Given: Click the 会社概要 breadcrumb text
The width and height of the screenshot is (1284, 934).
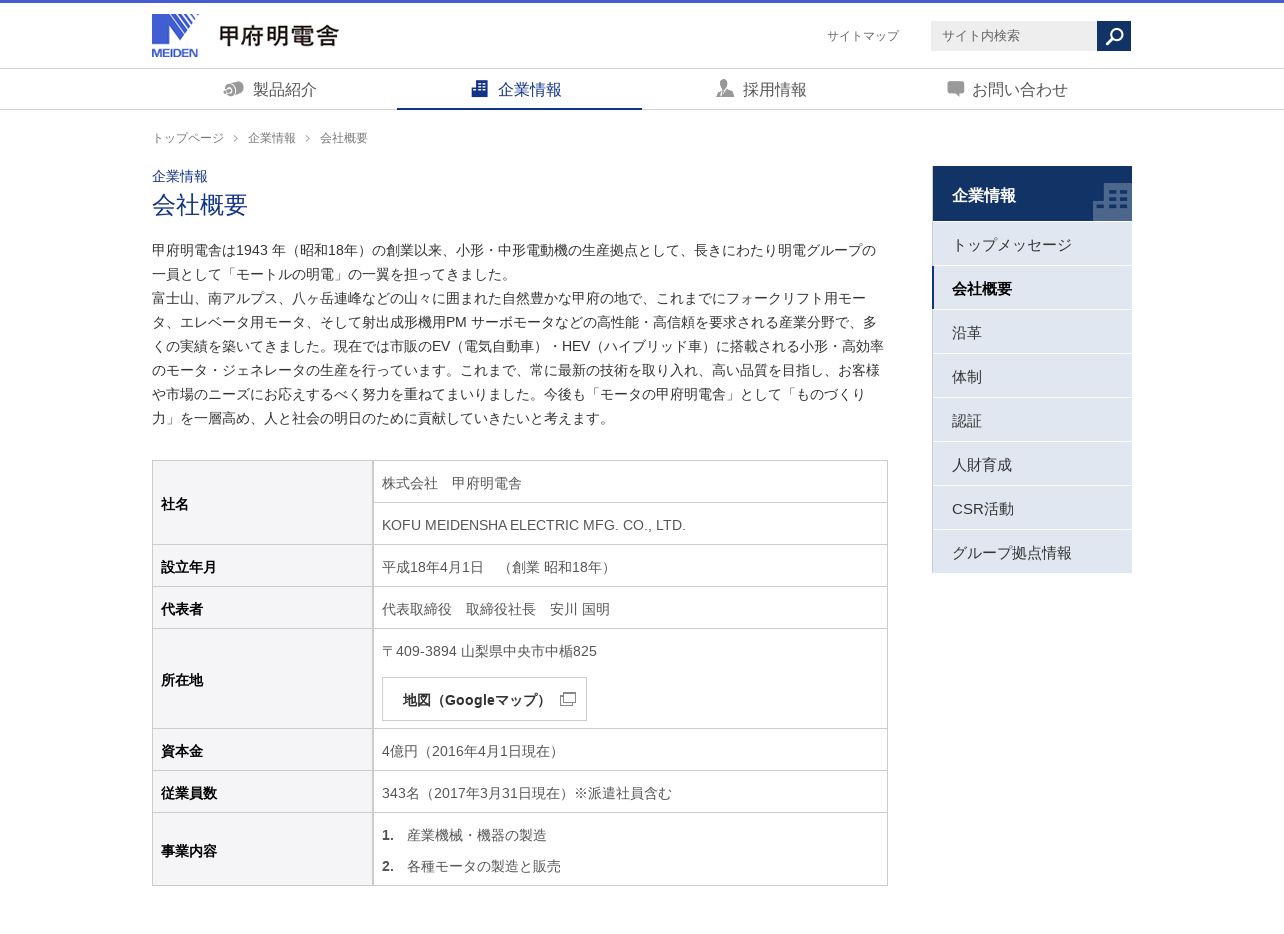Looking at the screenshot, I should point(344,138).
